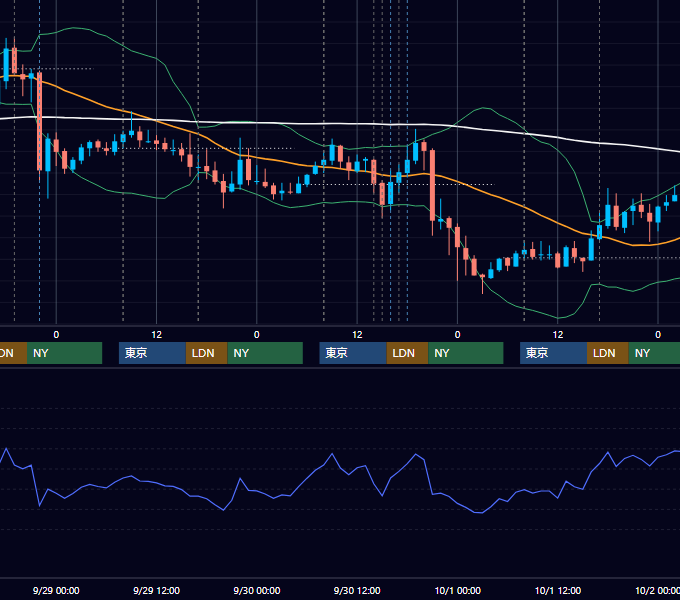Click the 9/29 12:00 date label
Image resolution: width=680 pixels, height=600 pixels.
click(x=156, y=590)
